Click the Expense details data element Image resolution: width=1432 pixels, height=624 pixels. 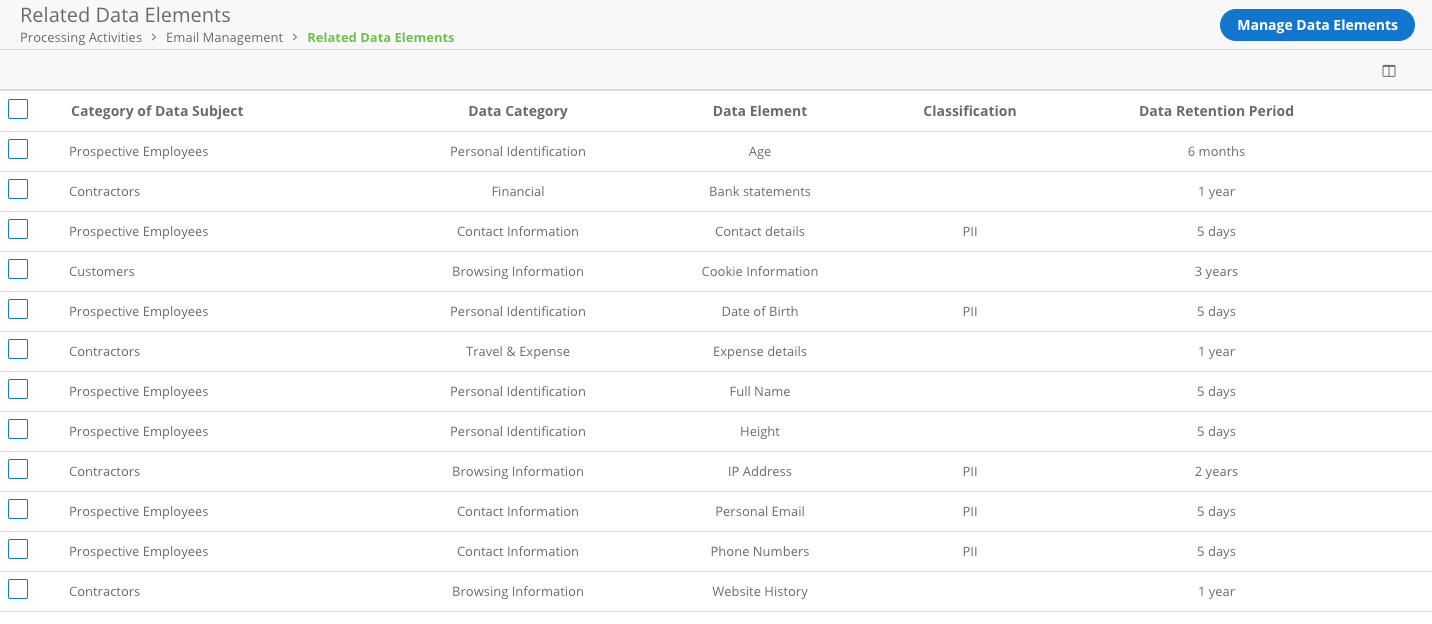click(x=759, y=351)
